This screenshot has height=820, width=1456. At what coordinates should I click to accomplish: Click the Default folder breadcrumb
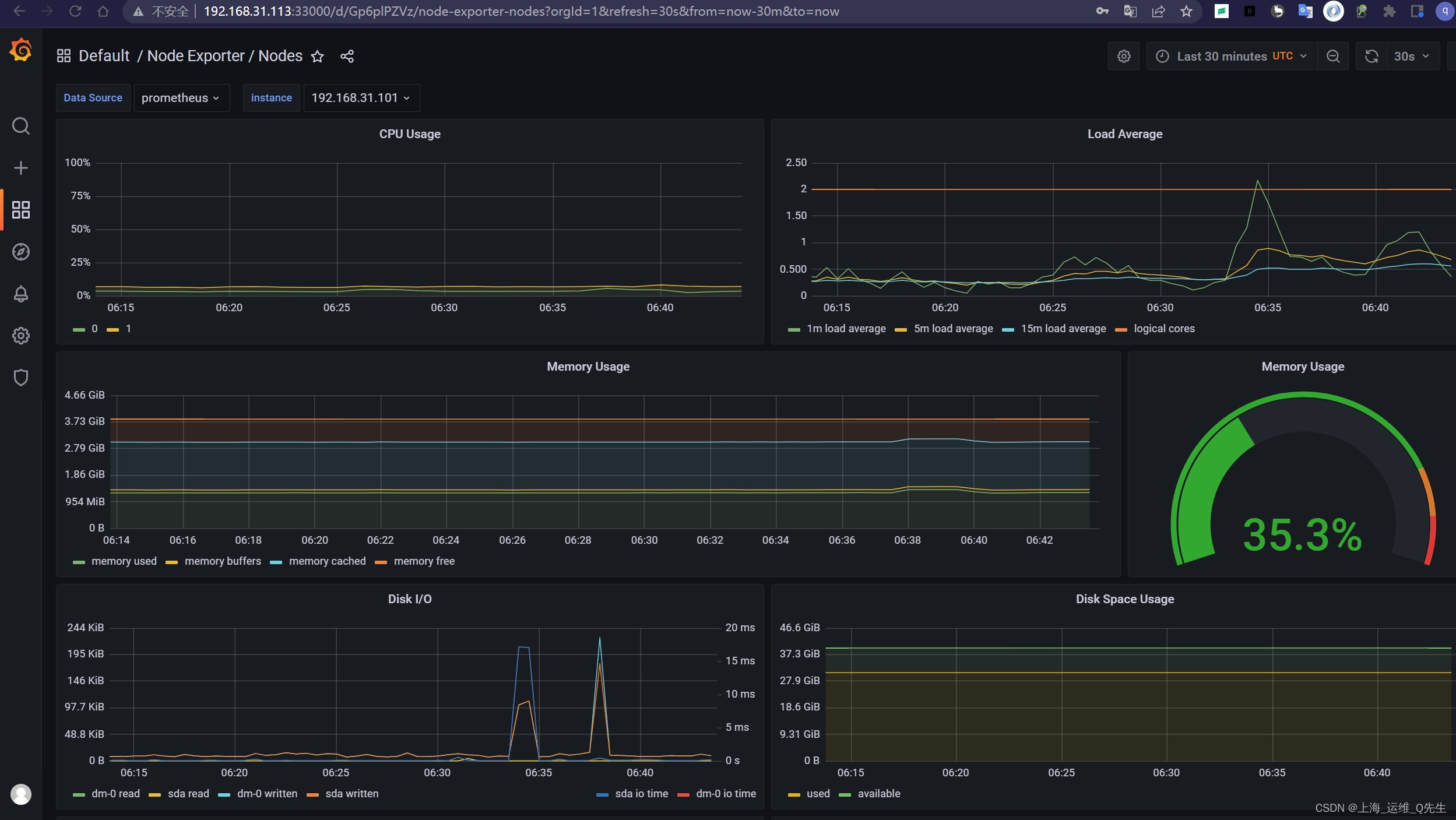pyautogui.click(x=104, y=56)
